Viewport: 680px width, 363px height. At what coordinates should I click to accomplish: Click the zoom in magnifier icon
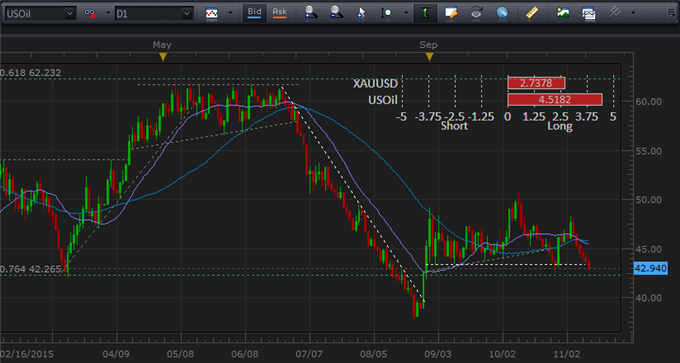coord(310,13)
